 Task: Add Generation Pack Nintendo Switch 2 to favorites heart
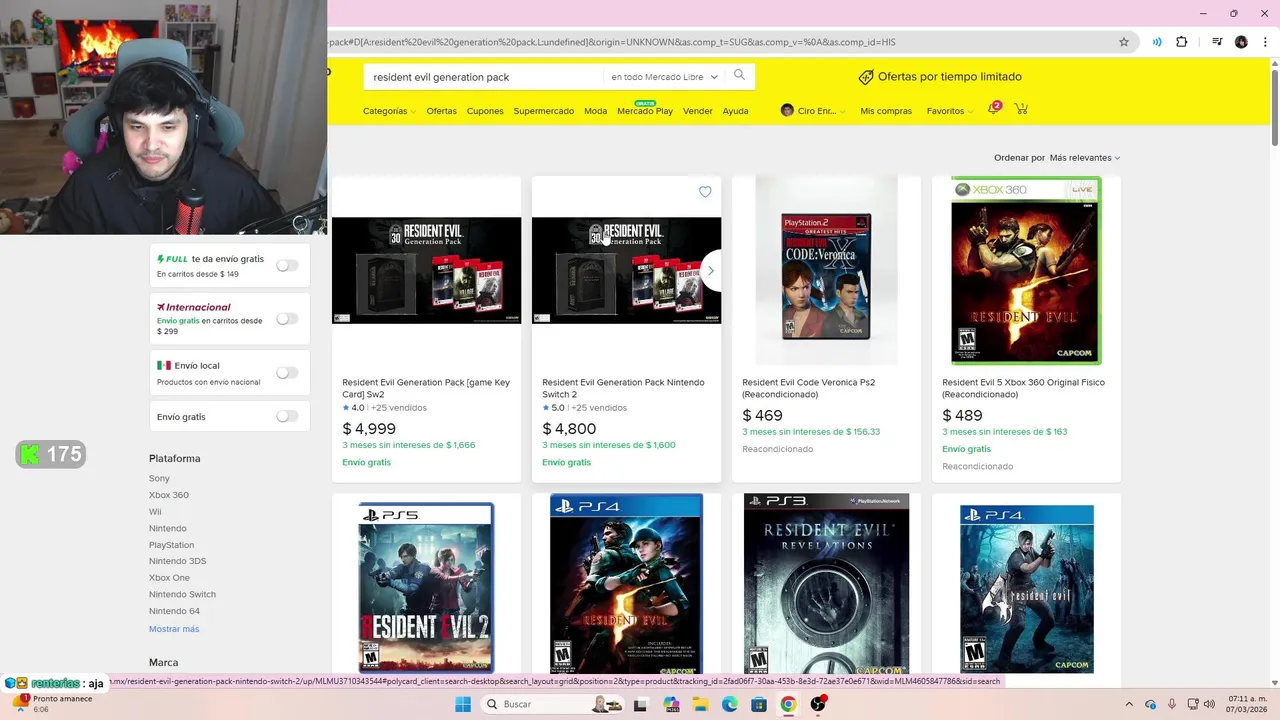coord(705,192)
